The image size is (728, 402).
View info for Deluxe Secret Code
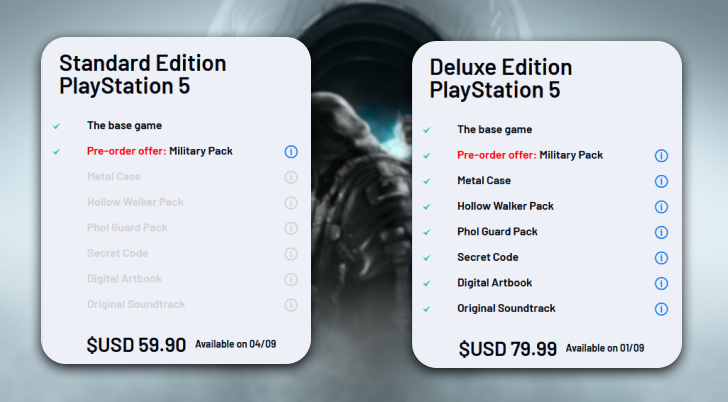tap(661, 258)
